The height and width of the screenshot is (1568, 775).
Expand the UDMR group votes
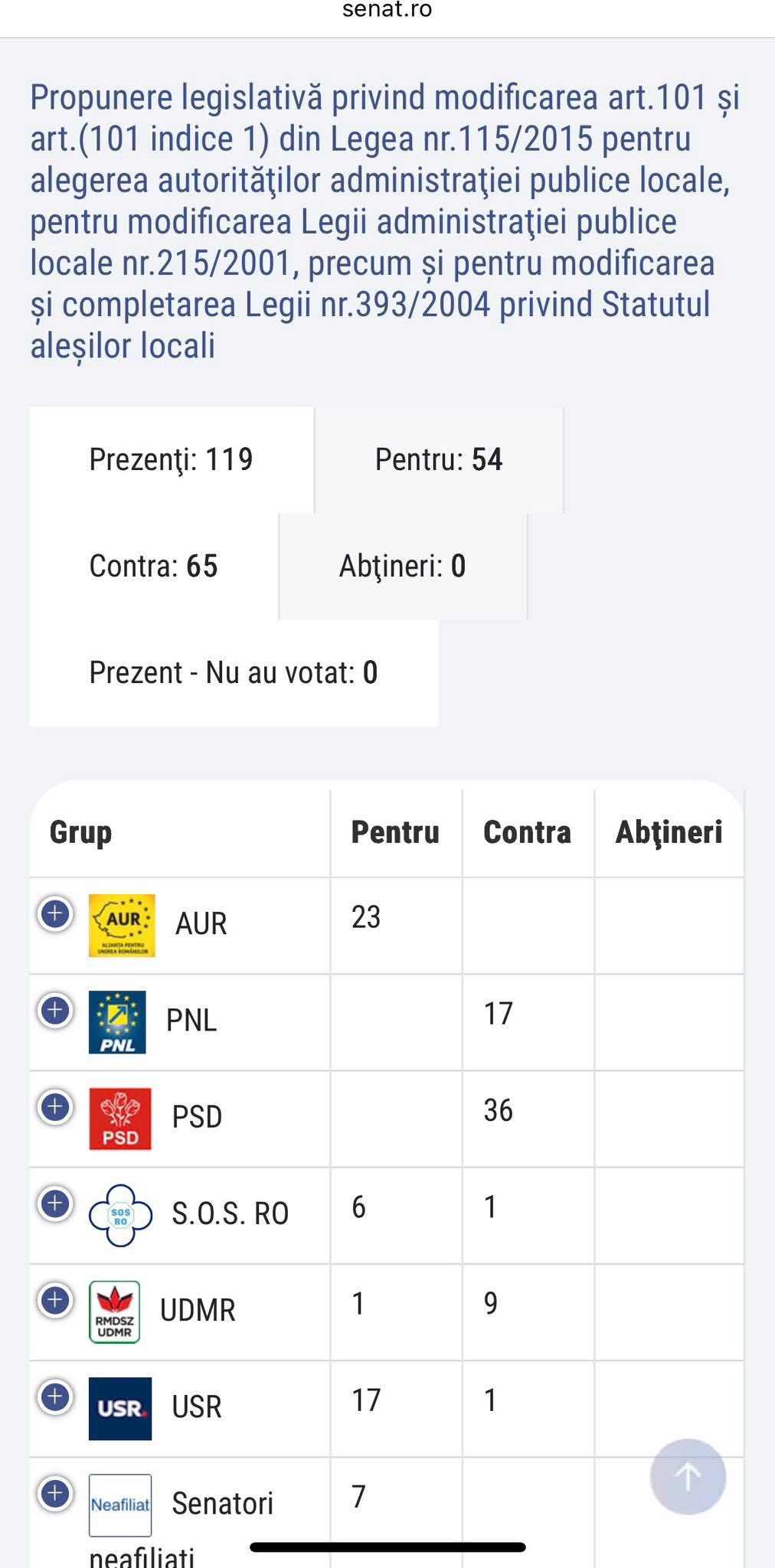(55, 1299)
